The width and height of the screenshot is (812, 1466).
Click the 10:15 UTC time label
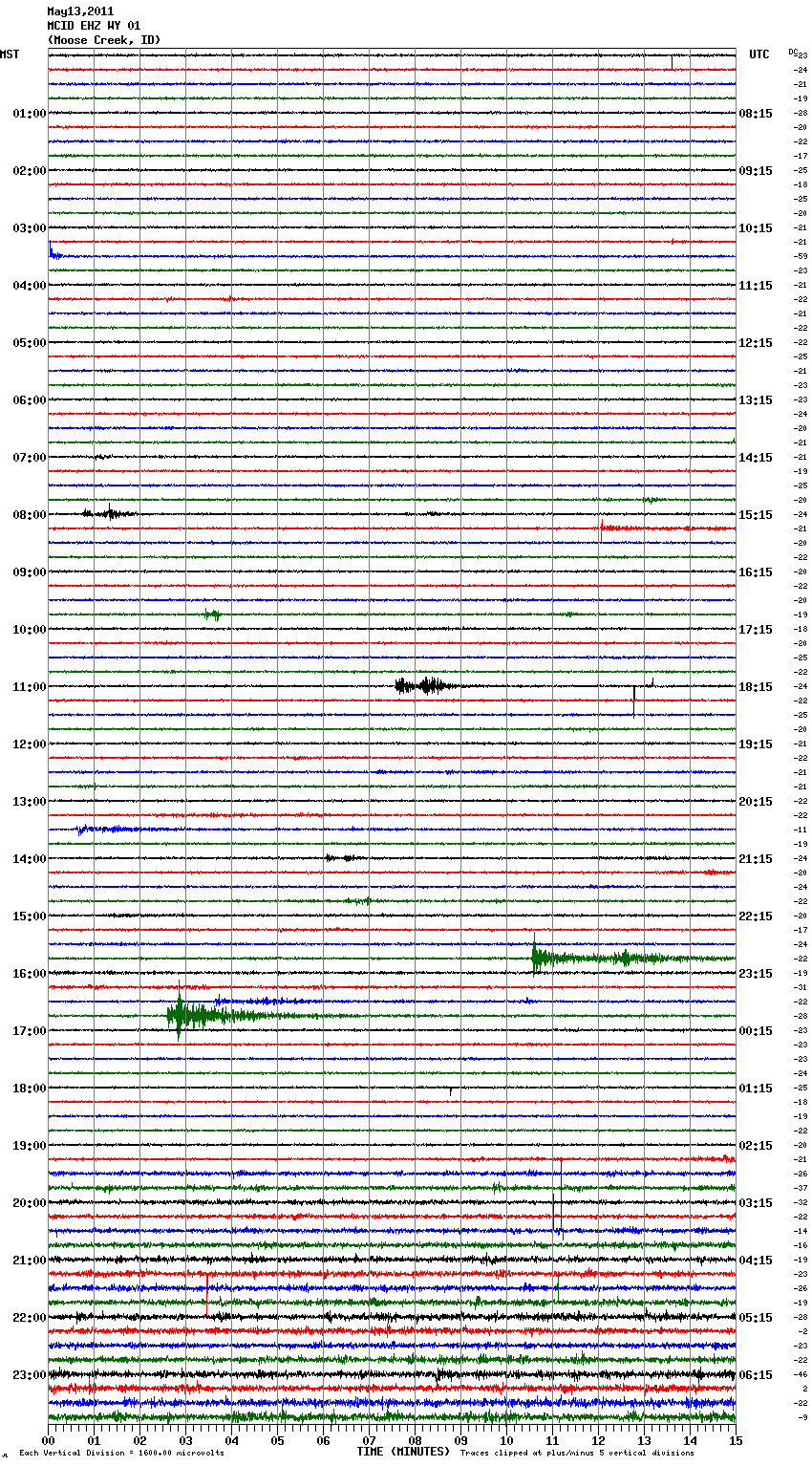pyautogui.click(x=756, y=228)
